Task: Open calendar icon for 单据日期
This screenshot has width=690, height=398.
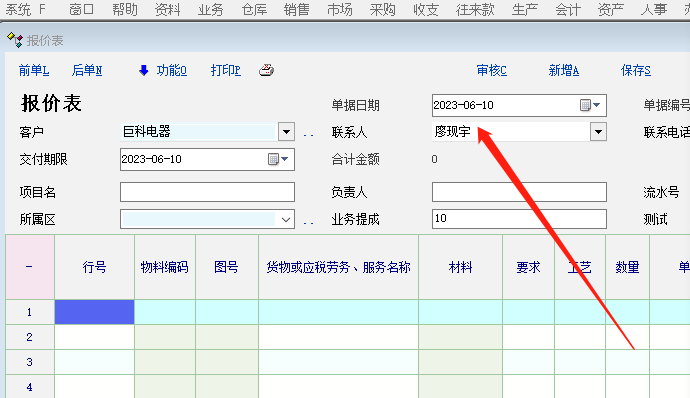Action: 590,105
